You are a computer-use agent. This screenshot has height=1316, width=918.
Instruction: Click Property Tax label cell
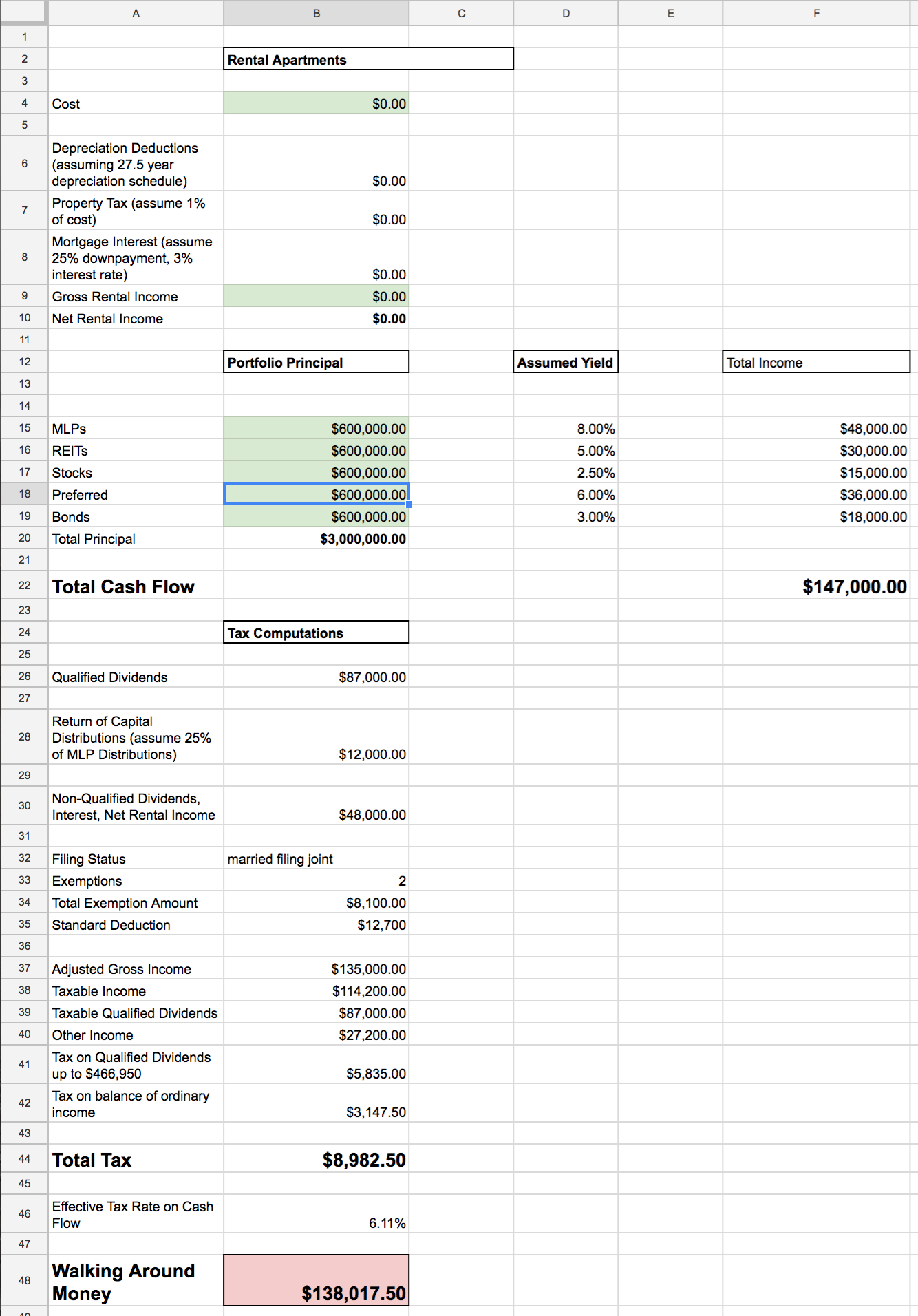click(x=136, y=211)
